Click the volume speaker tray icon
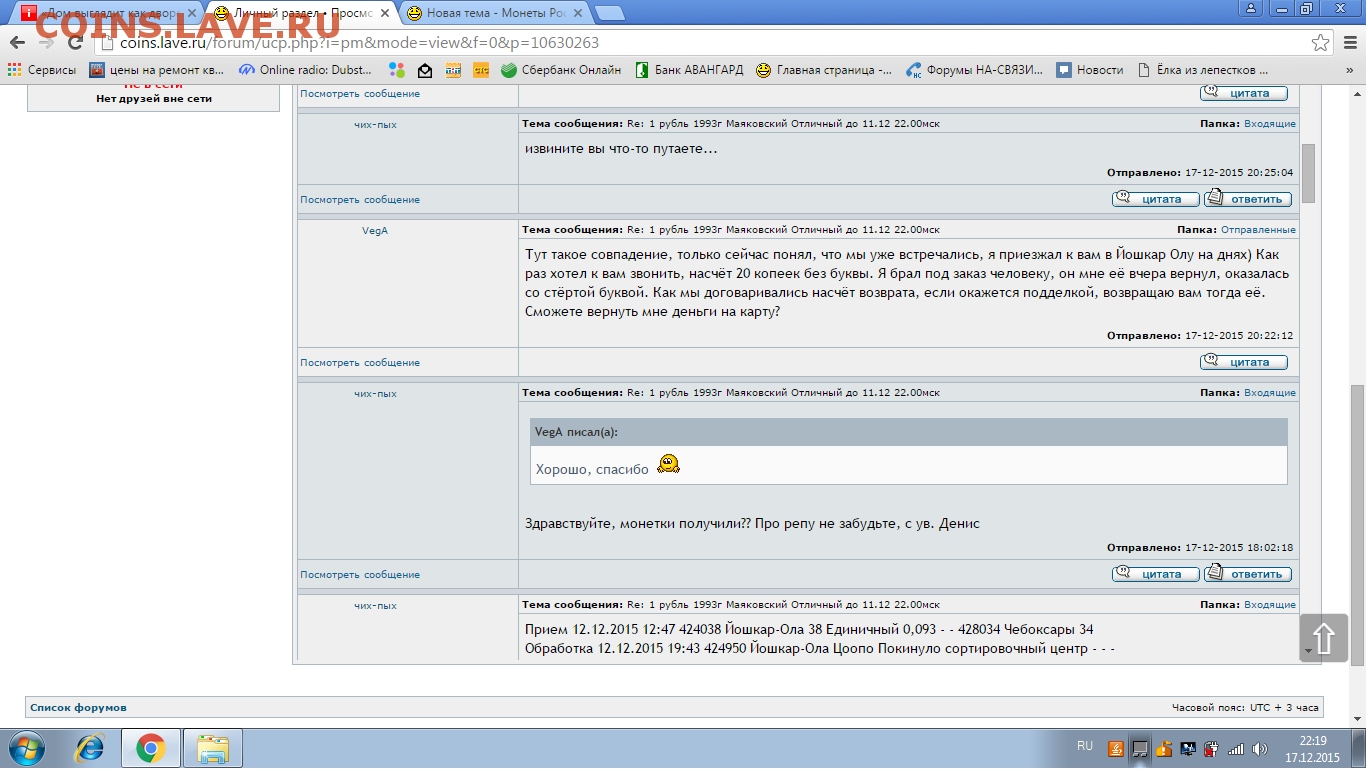Screen dimensions: 1368x772 tap(1259, 748)
